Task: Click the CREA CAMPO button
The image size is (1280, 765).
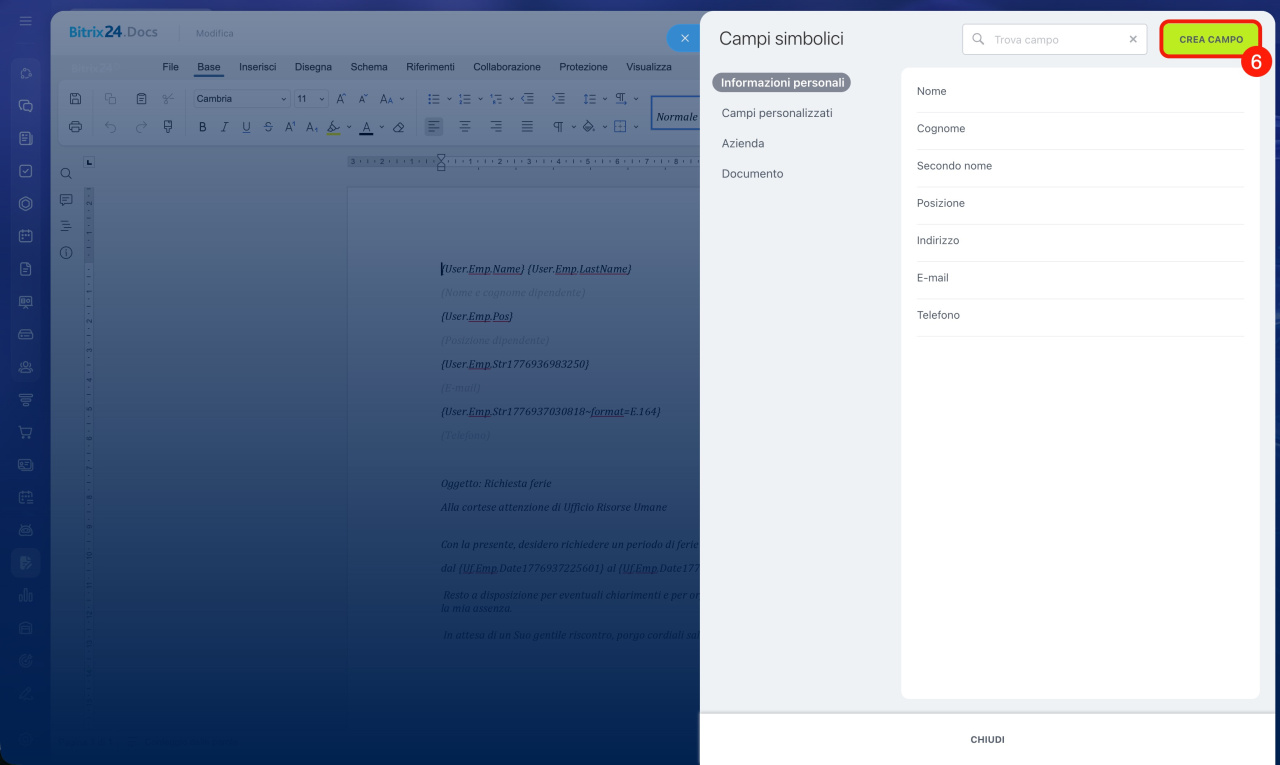Action: tap(1211, 39)
